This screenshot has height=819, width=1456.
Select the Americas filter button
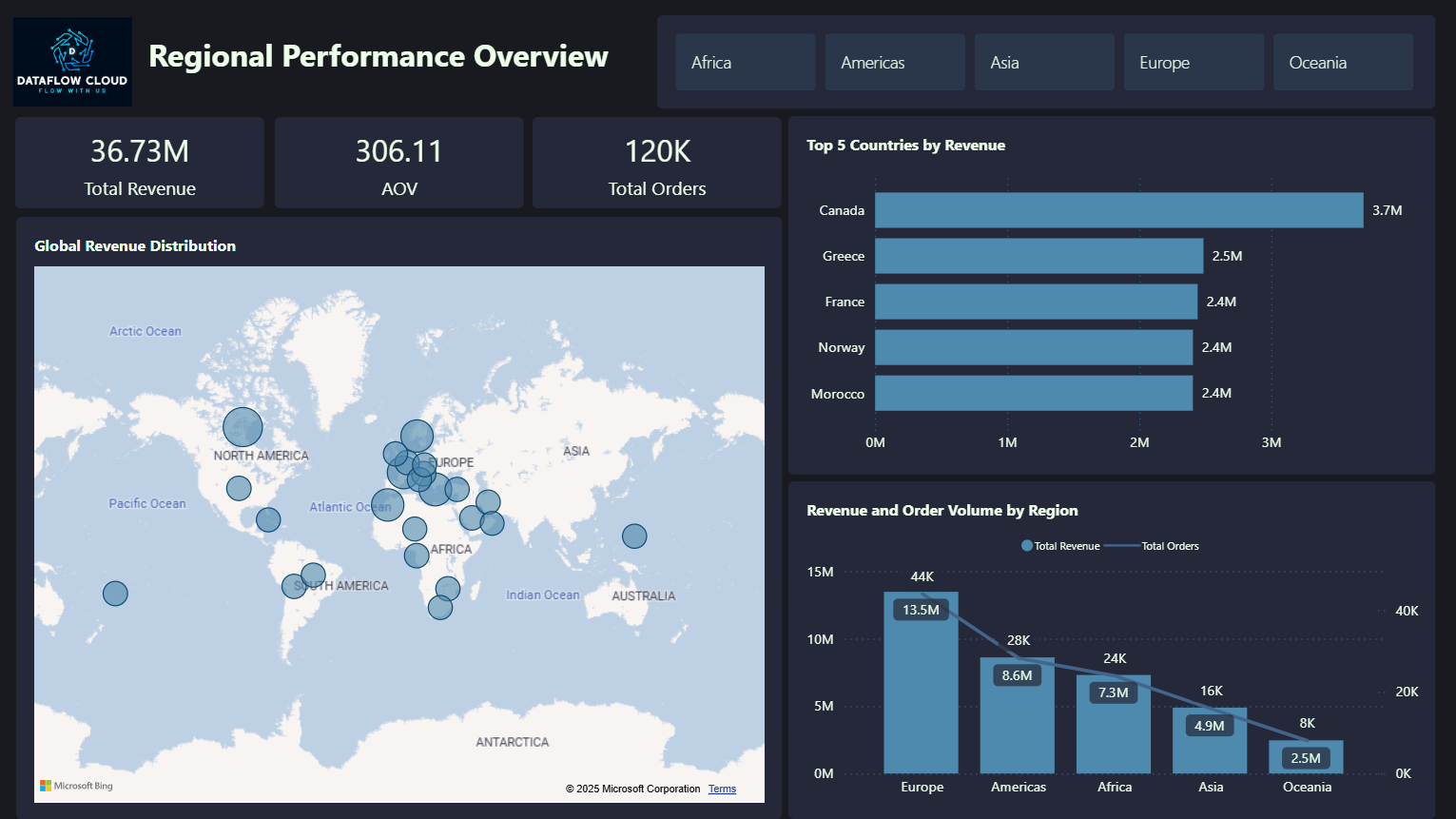pos(894,62)
